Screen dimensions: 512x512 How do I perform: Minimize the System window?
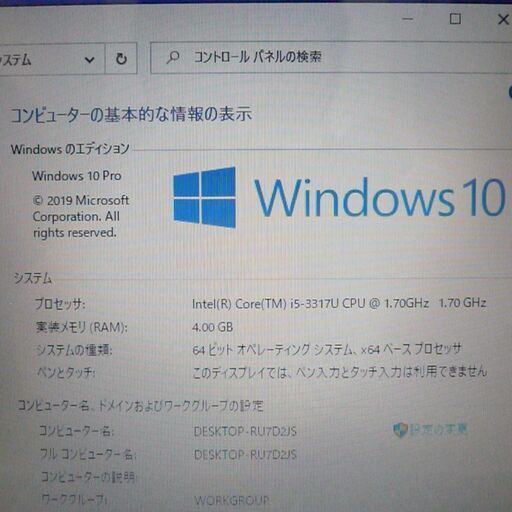click(408, 19)
